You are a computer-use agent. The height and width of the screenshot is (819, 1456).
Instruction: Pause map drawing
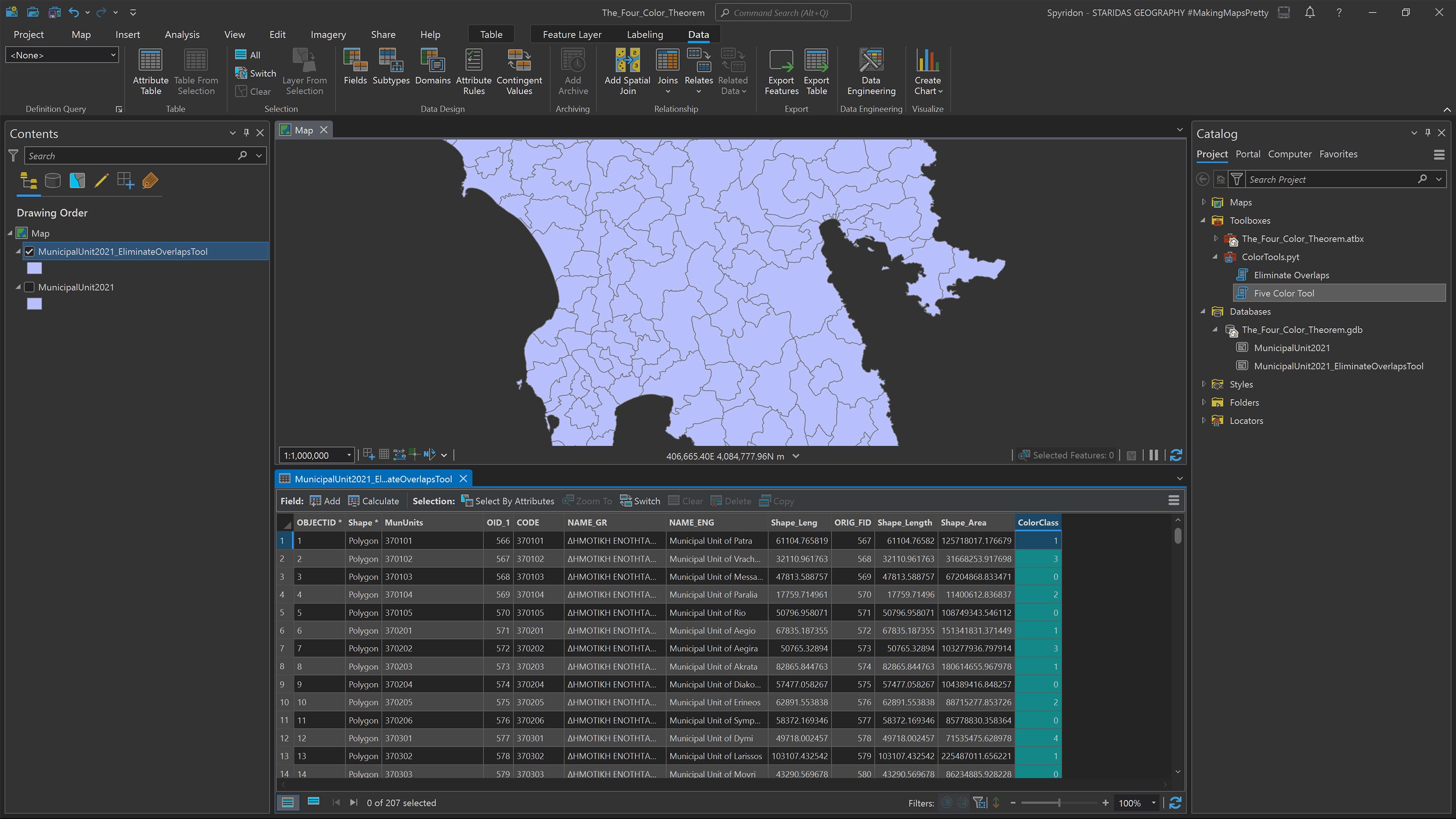(x=1153, y=455)
